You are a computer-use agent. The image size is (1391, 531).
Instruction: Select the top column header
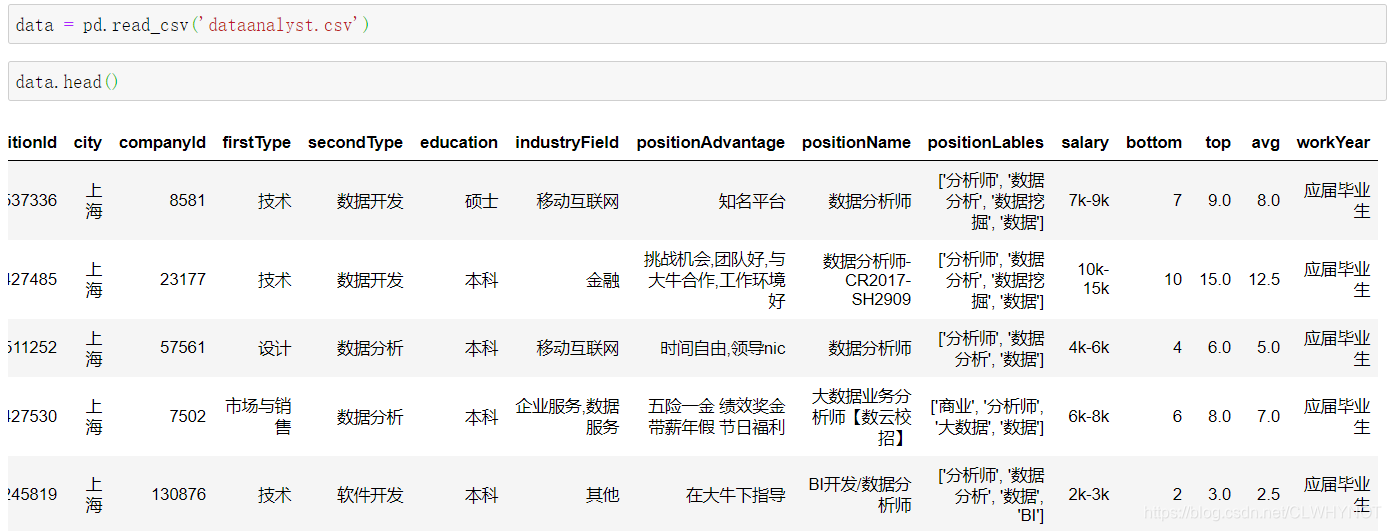click(x=1218, y=142)
